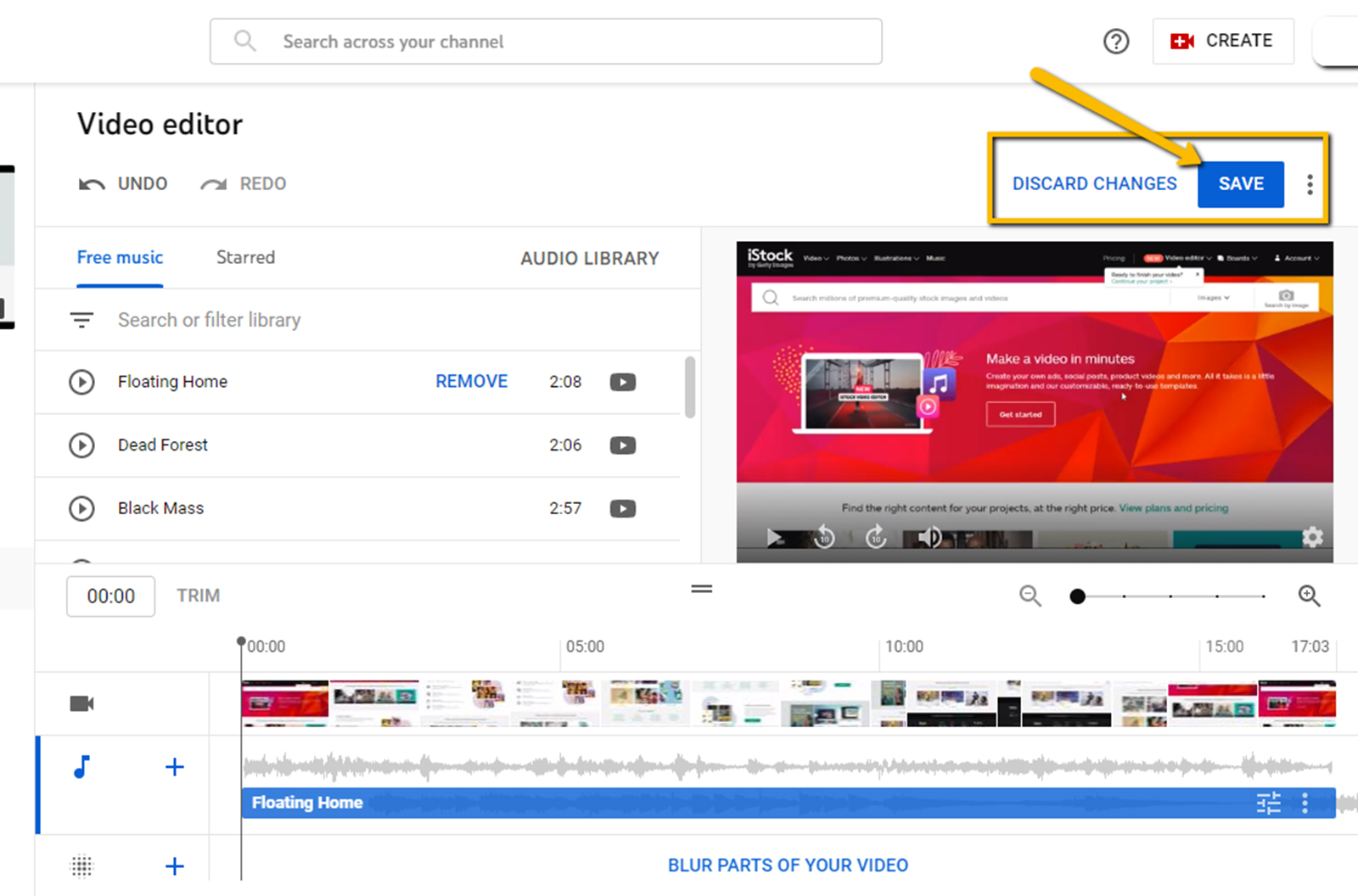The width and height of the screenshot is (1358, 896).
Task: Zoom out the timeline magnifier
Action: (x=1030, y=596)
